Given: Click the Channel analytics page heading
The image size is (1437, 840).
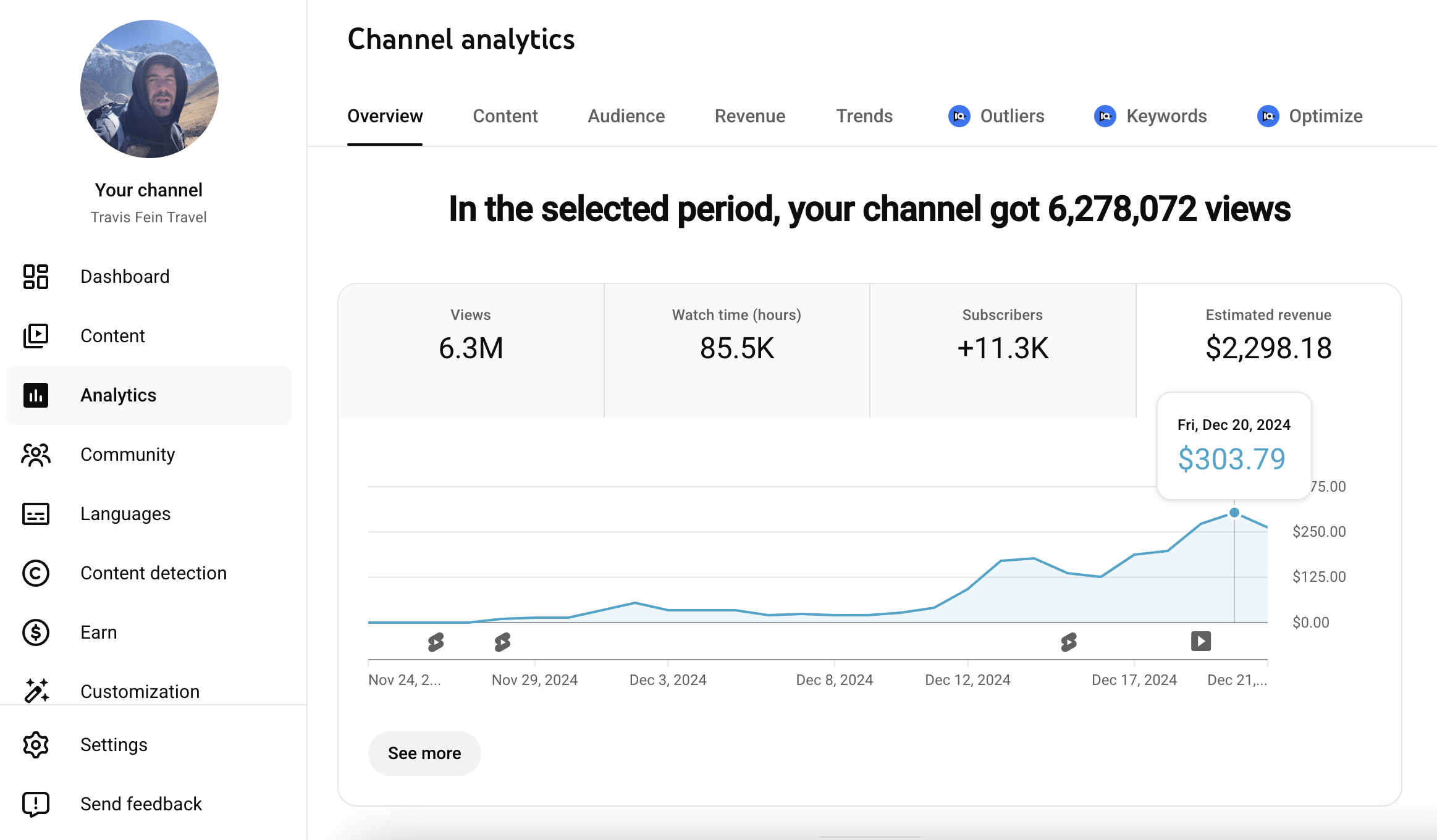Looking at the screenshot, I should (461, 40).
